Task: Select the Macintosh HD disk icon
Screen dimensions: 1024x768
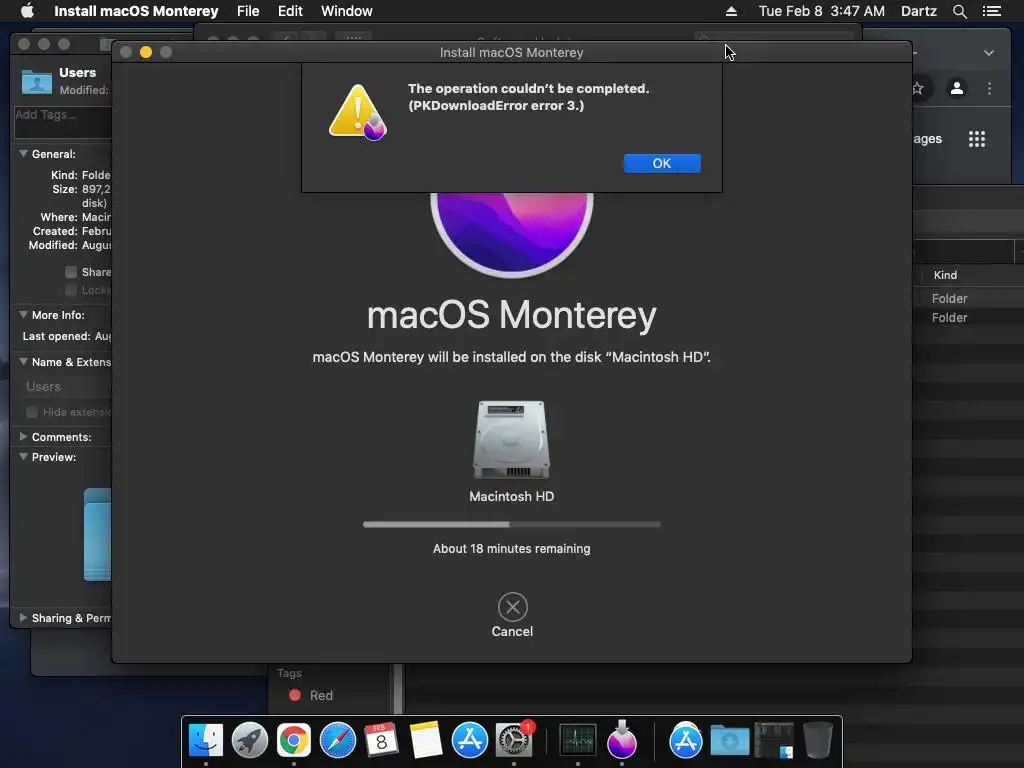Action: (x=511, y=440)
